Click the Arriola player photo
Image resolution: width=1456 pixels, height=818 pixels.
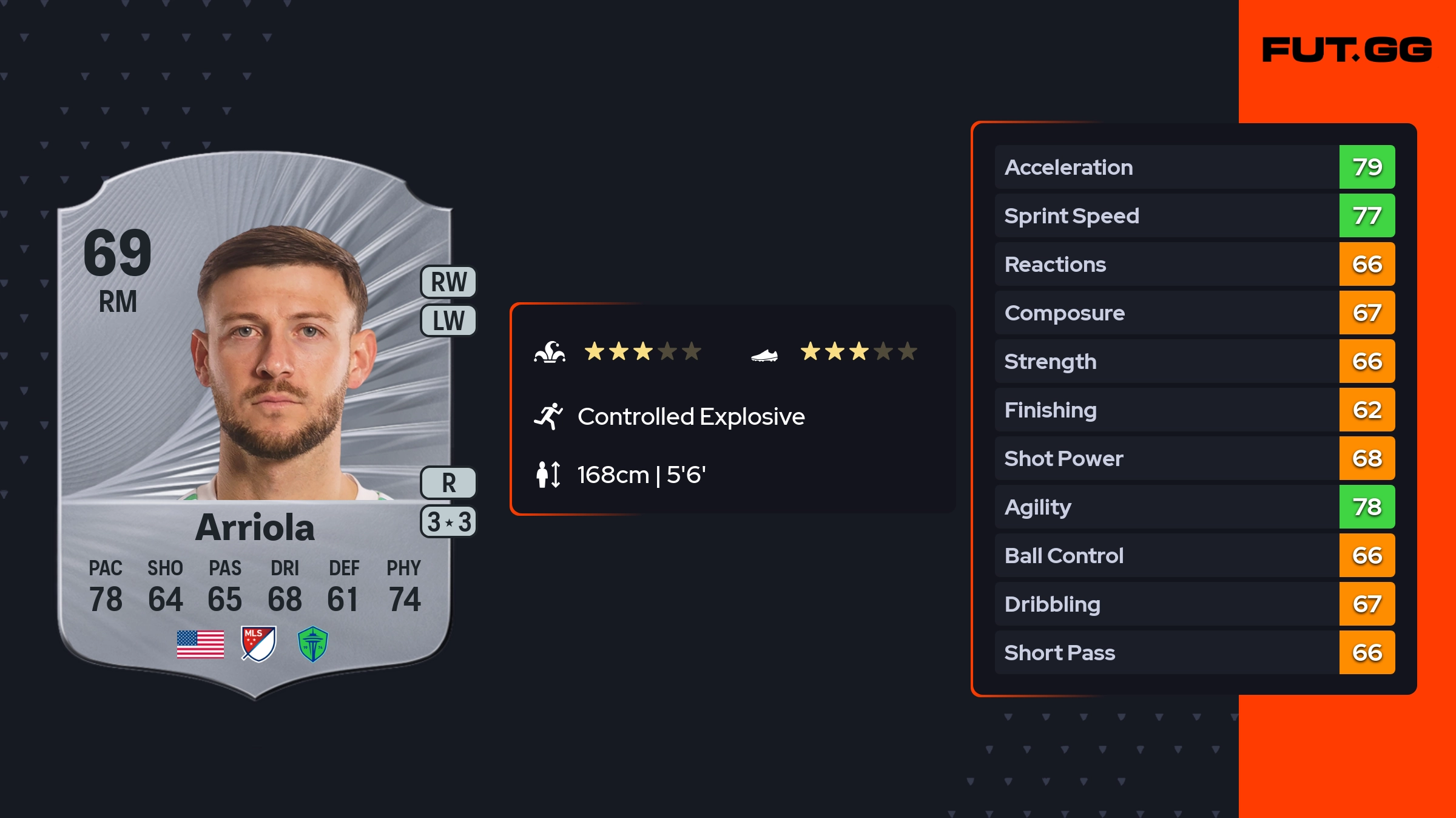[282, 364]
